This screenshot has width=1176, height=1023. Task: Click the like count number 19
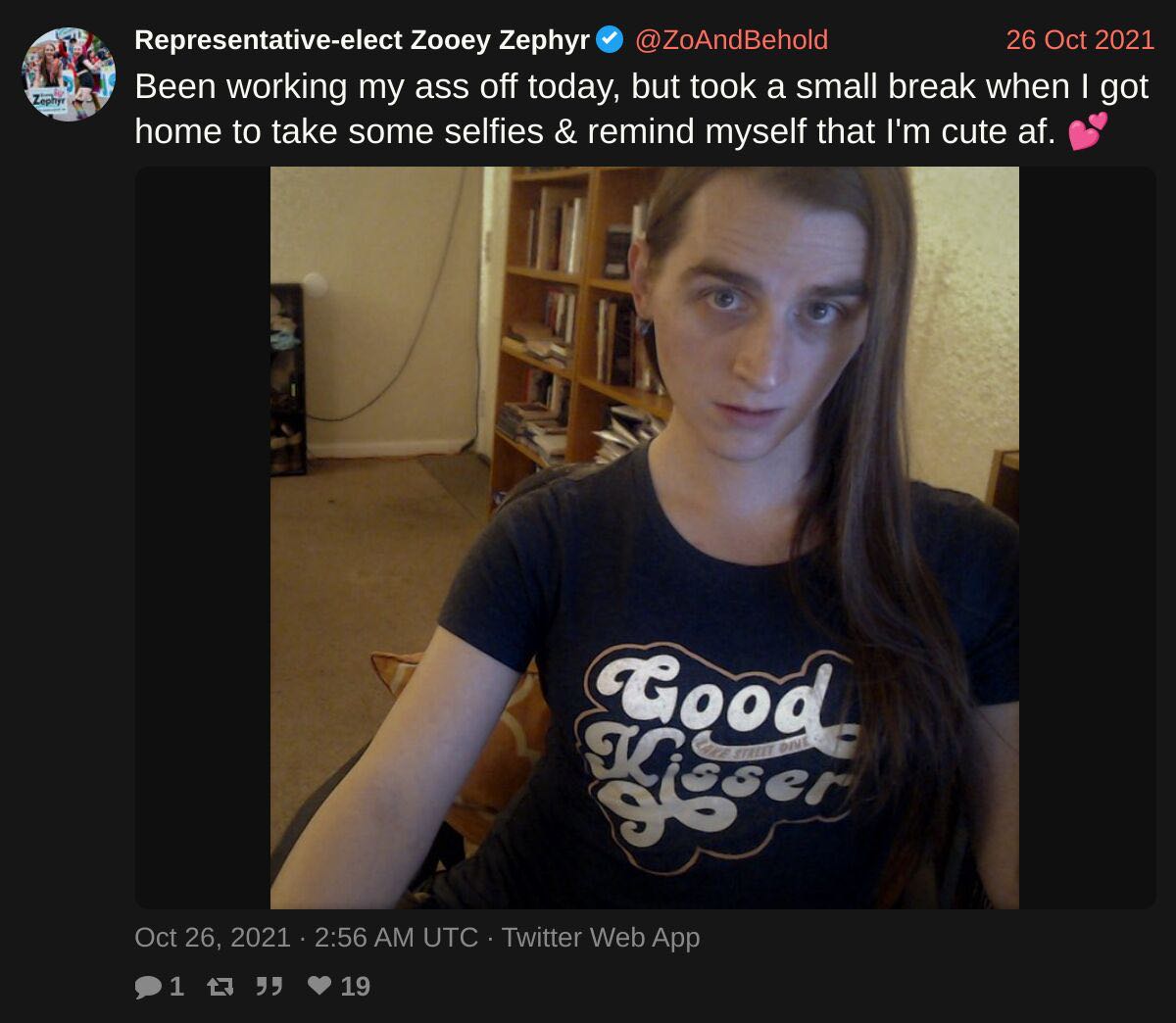[356, 986]
